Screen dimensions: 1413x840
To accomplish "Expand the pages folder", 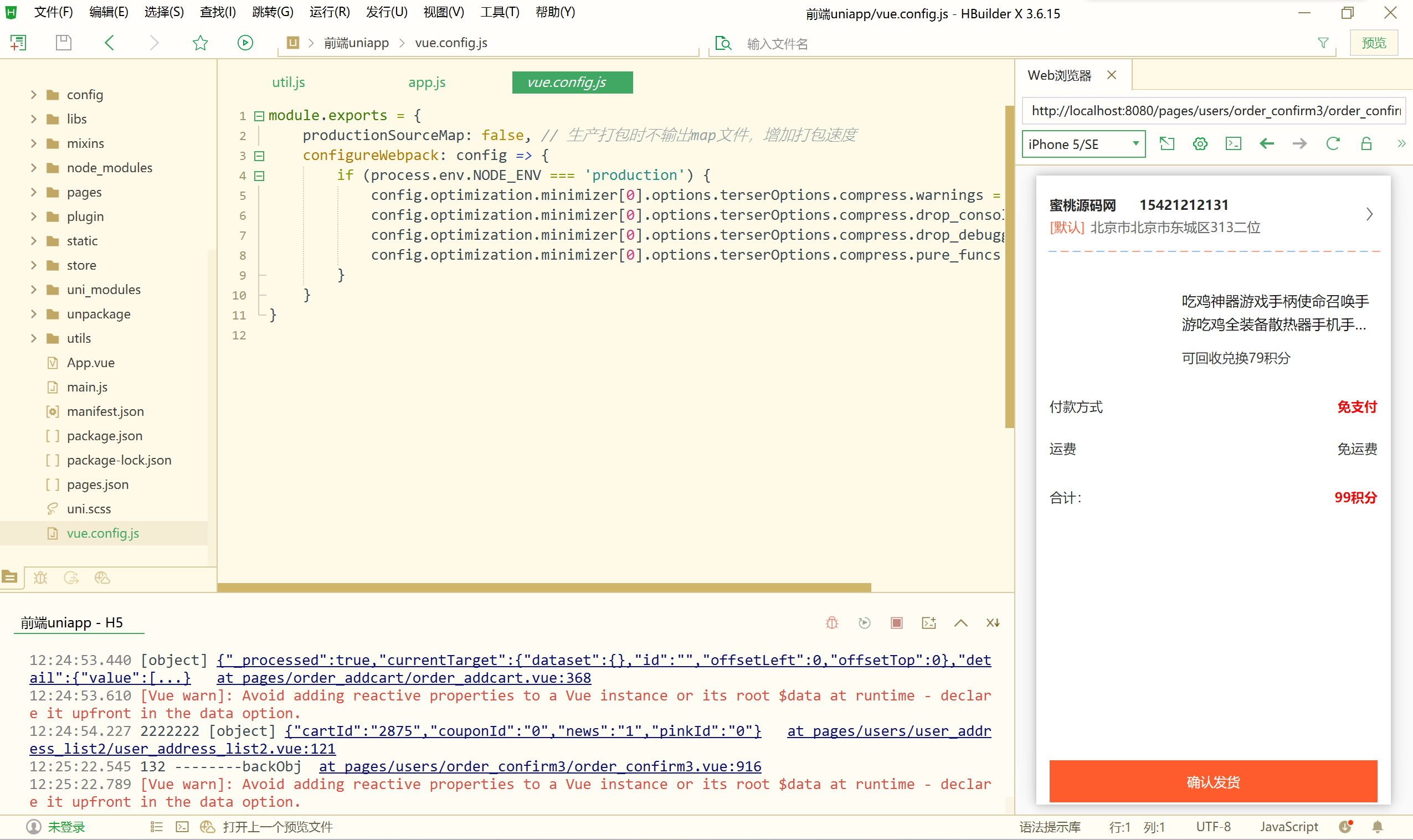I will [x=33, y=192].
